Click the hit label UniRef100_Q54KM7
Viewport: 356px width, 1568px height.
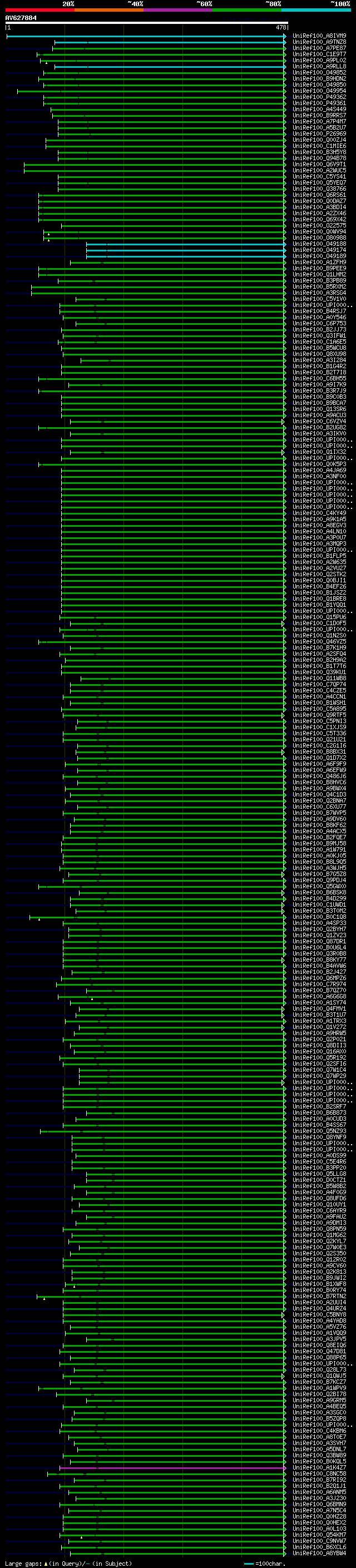(x=319, y=1535)
